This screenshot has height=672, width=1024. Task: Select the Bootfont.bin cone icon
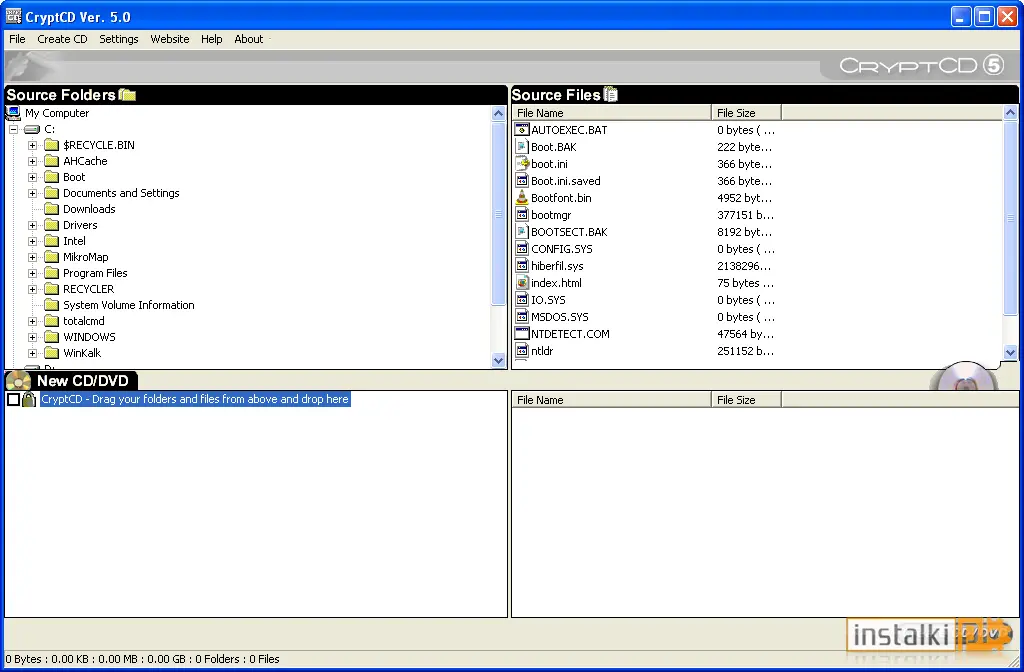(521, 198)
